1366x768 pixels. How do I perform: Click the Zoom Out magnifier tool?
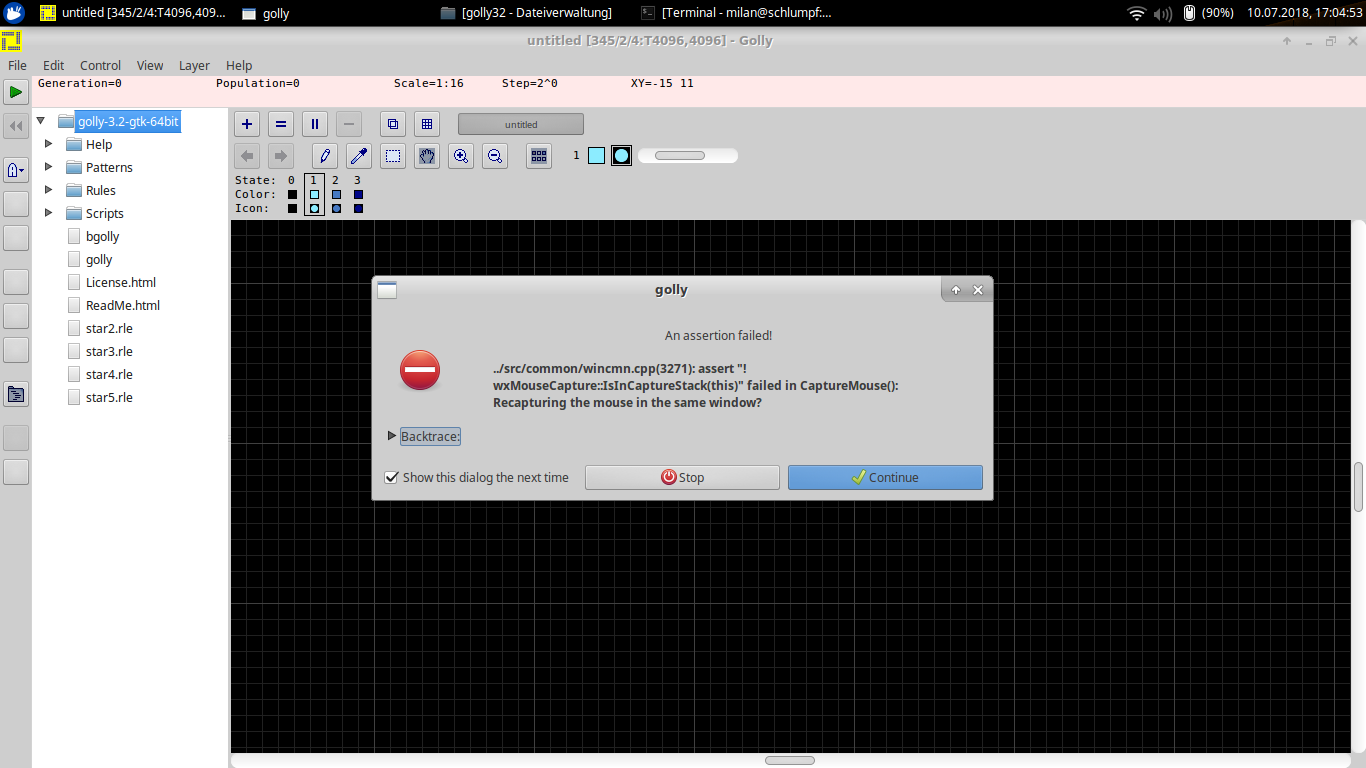click(x=494, y=155)
